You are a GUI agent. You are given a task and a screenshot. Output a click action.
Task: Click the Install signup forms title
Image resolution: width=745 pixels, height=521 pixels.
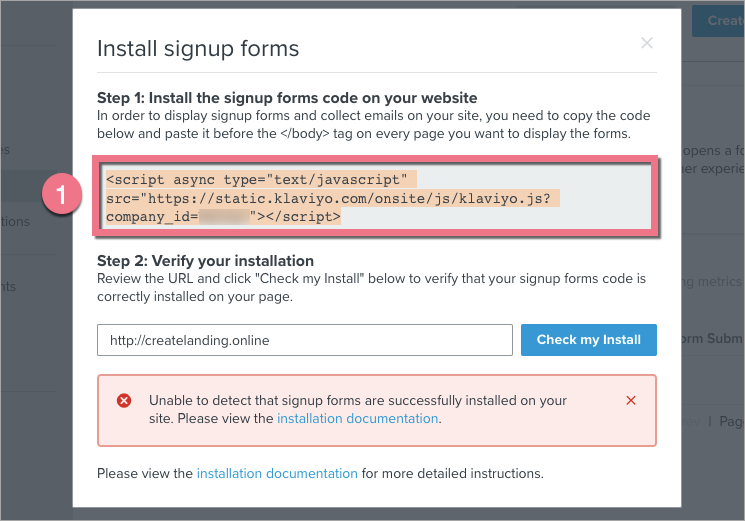(197, 48)
